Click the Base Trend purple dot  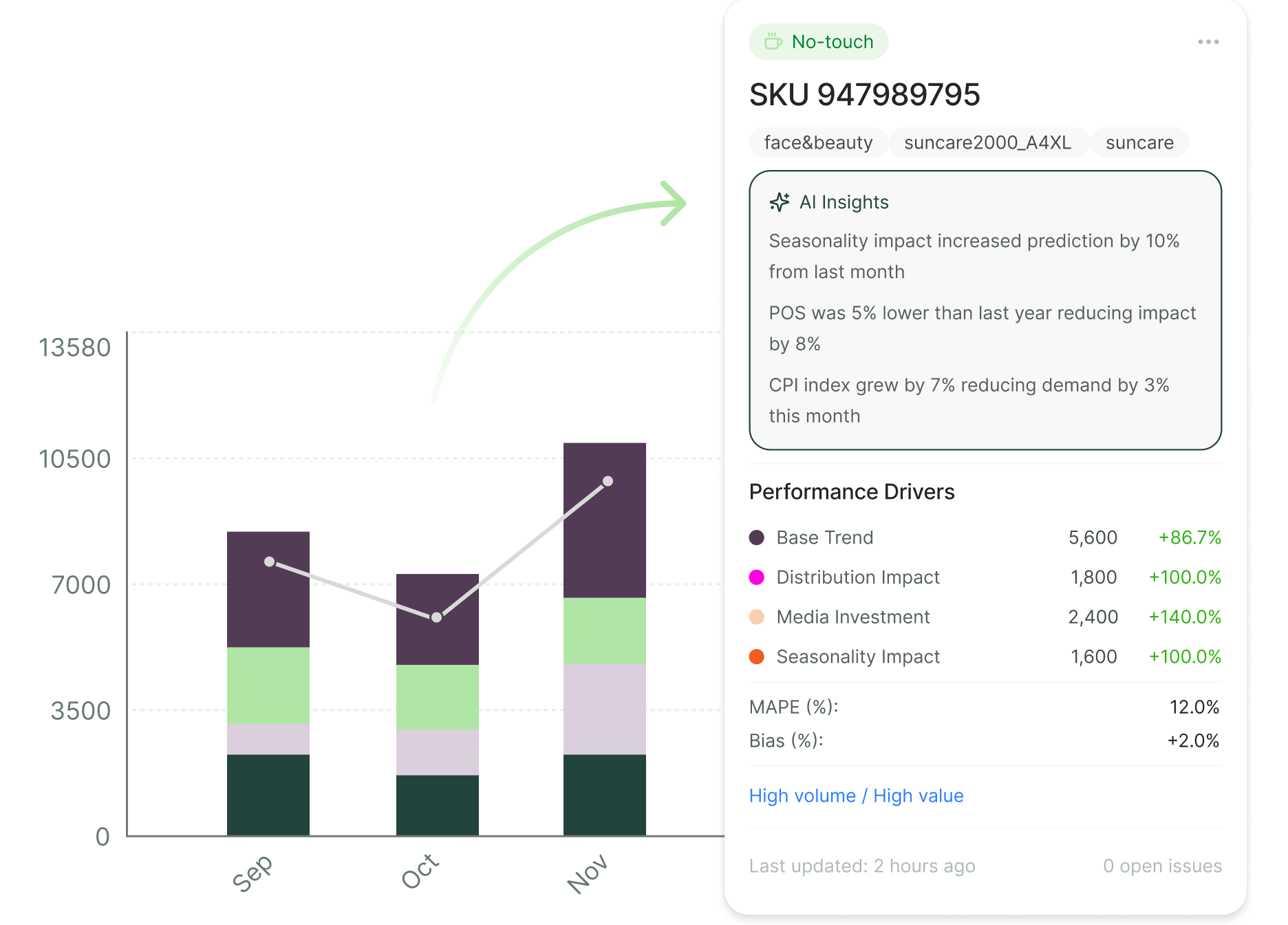[x=757, y=538]
